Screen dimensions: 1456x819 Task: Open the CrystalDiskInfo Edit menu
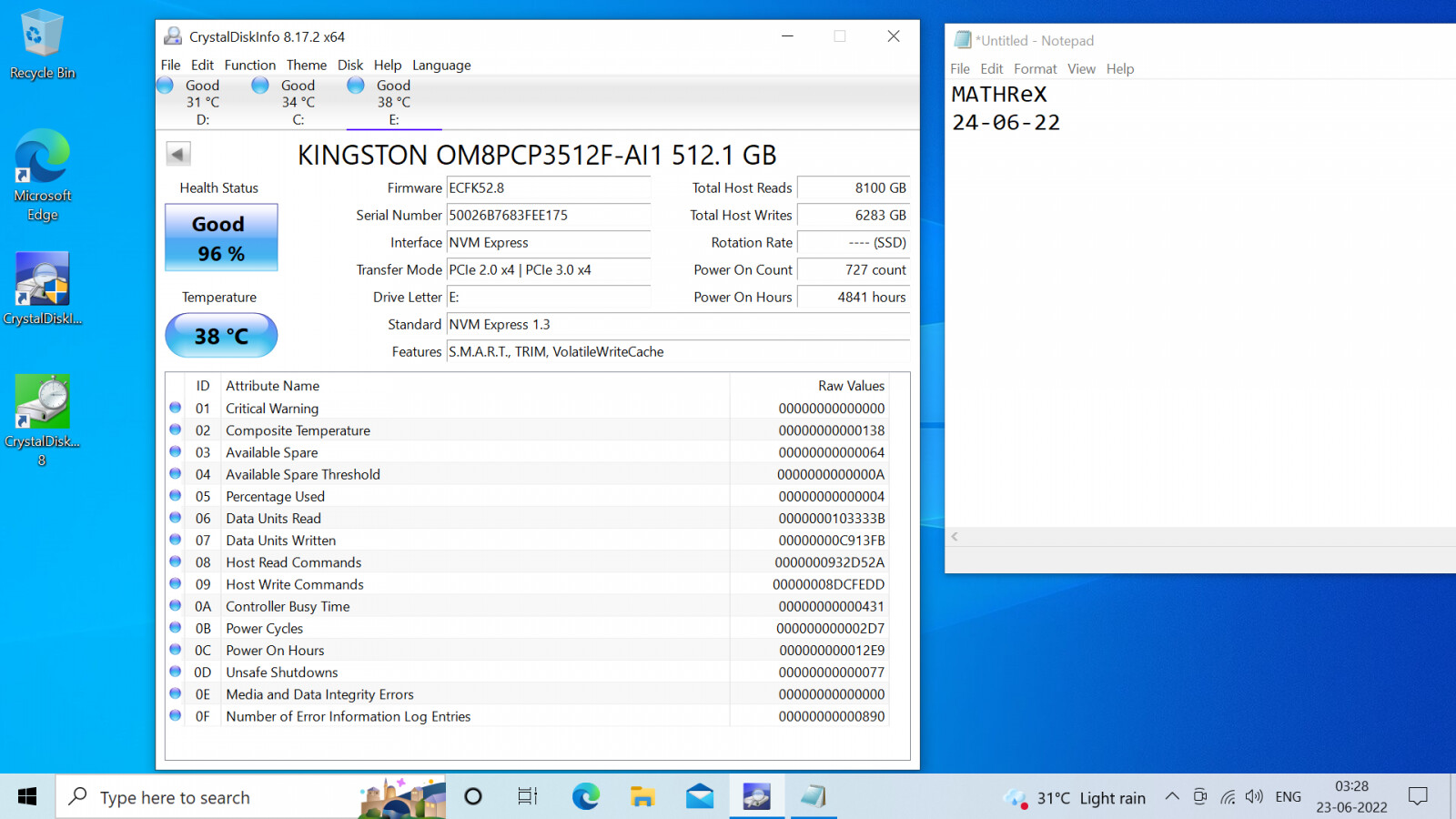(202, 65)
